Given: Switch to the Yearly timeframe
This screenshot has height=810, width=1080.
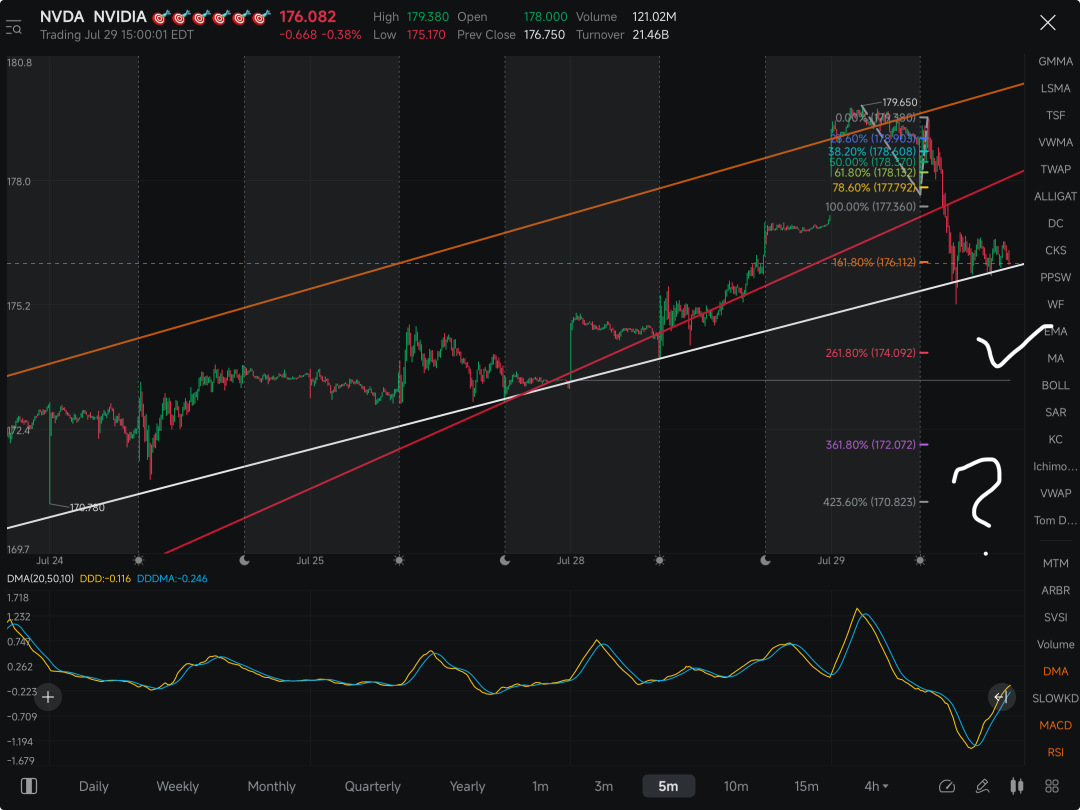Looking at the screenshot, I should tap(468, 786).
